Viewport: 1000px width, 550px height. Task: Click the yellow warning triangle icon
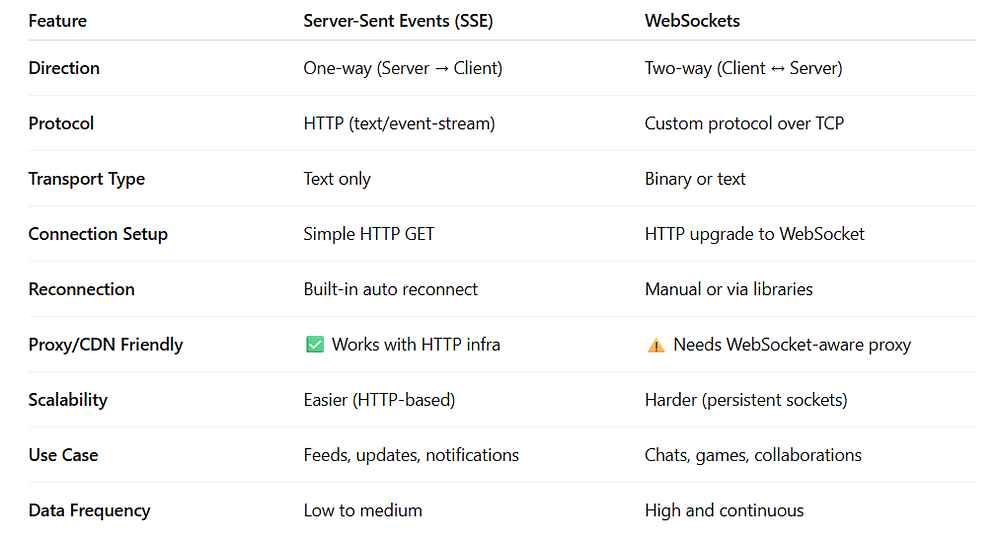click(x=656, y=345)
